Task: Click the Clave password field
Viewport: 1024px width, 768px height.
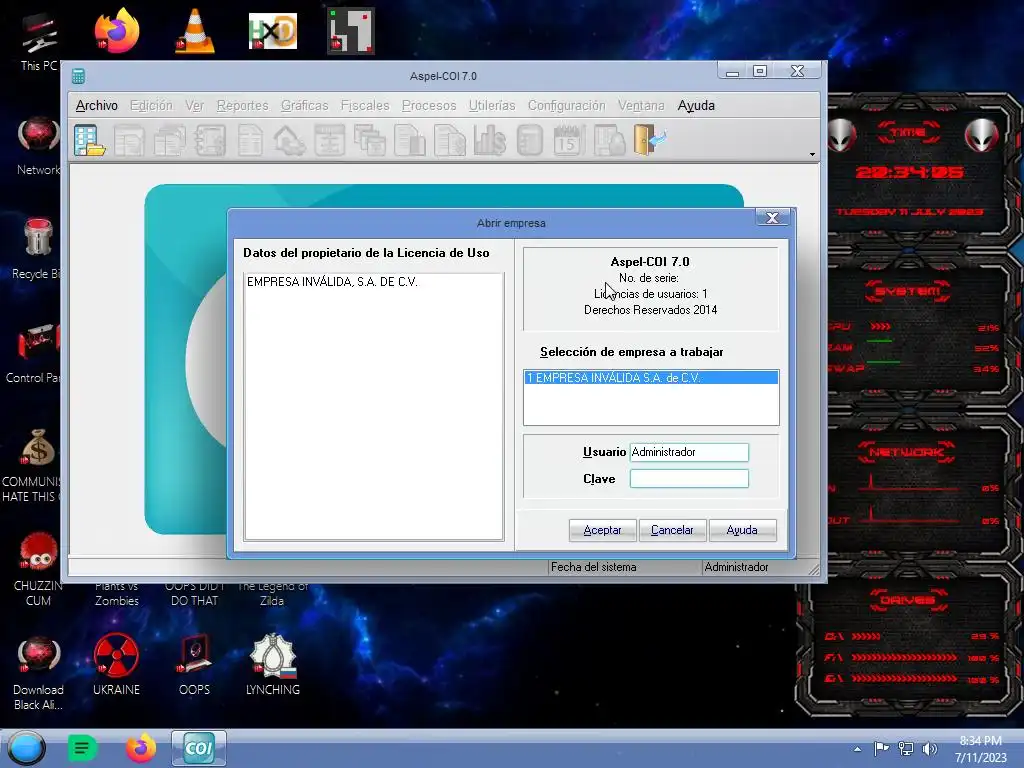Action: tap(689, 479)
